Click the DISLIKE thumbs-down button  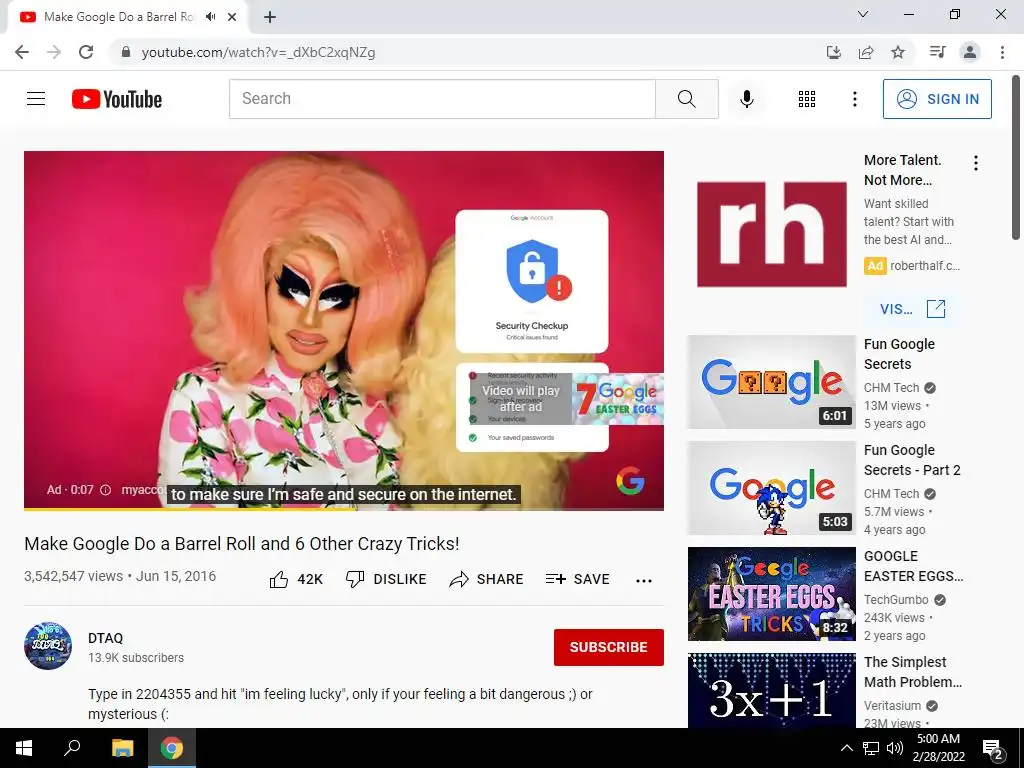(386, 579)
